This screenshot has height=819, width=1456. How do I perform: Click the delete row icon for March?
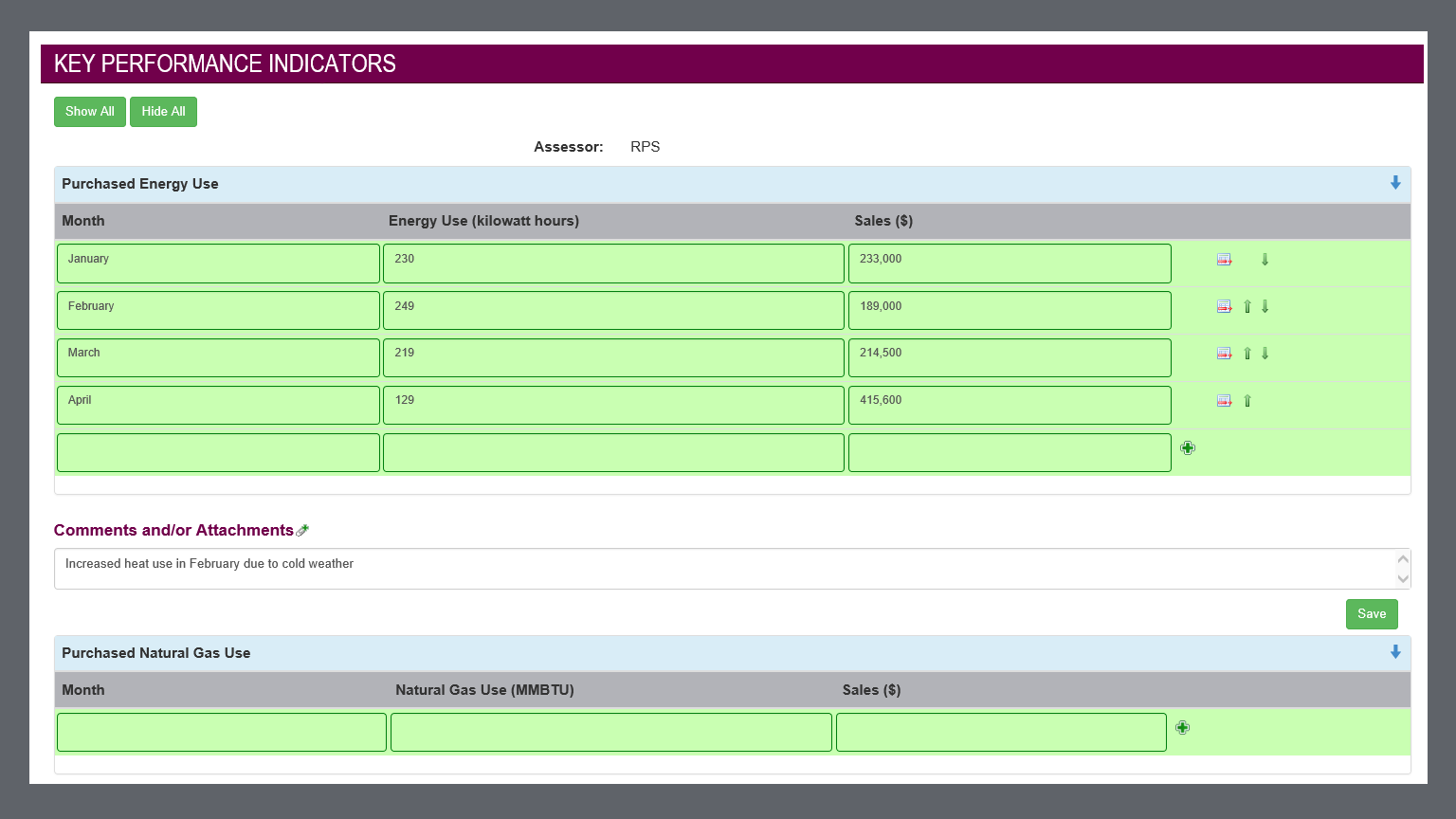tap(1224, 354)
